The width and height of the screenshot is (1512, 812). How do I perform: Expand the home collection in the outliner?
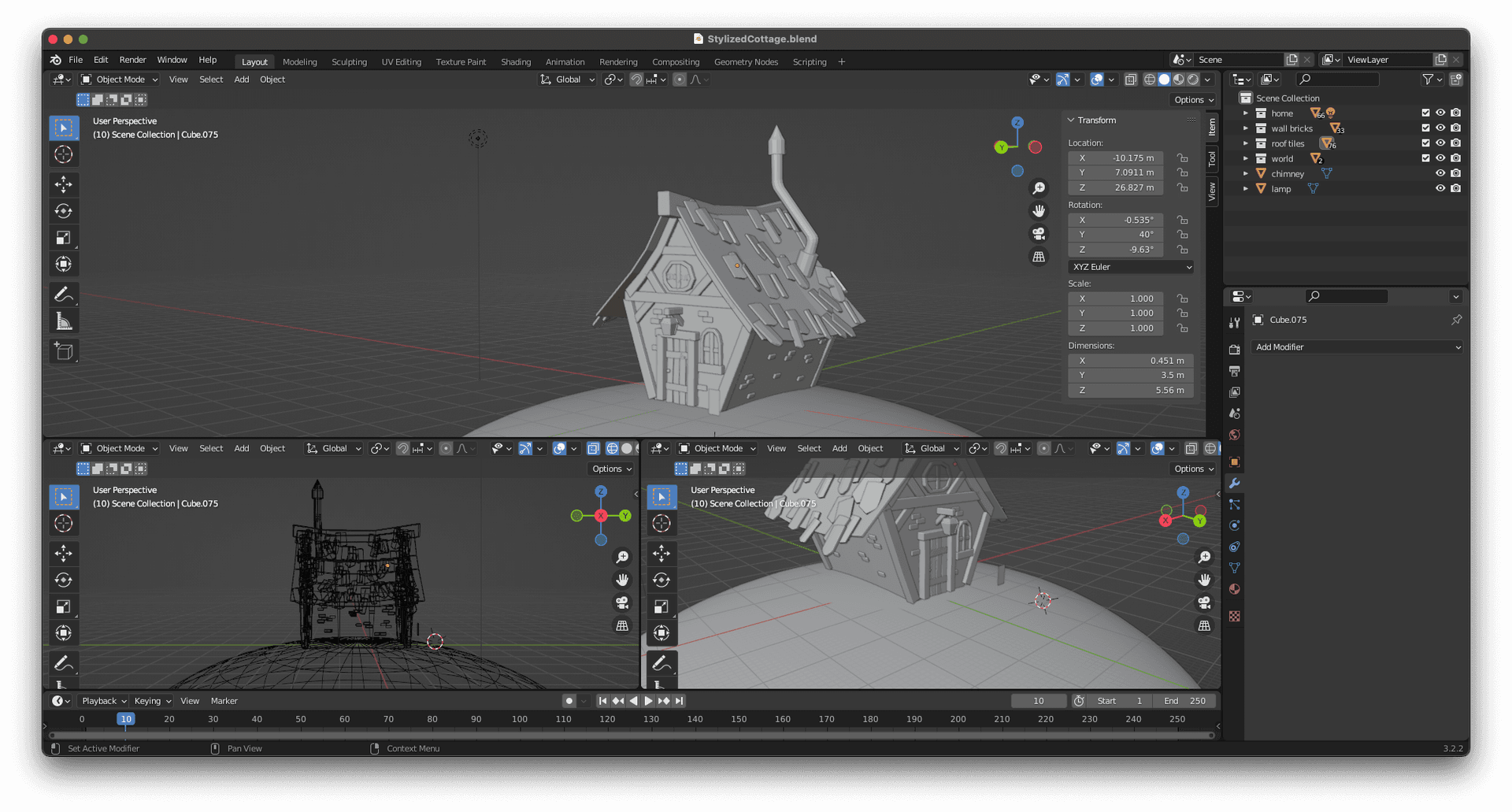(x=1246, y=113)
